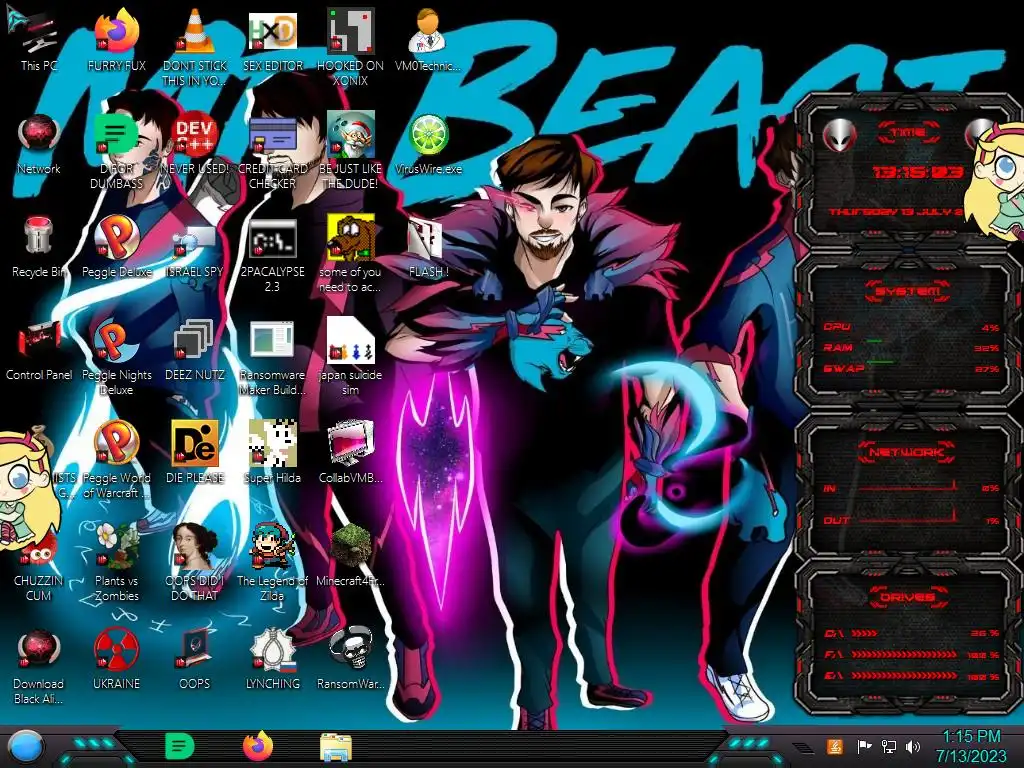Launch the FLASH ! desktop shortcut
This screenshot has width=1024, height=768.
(428, 247)
